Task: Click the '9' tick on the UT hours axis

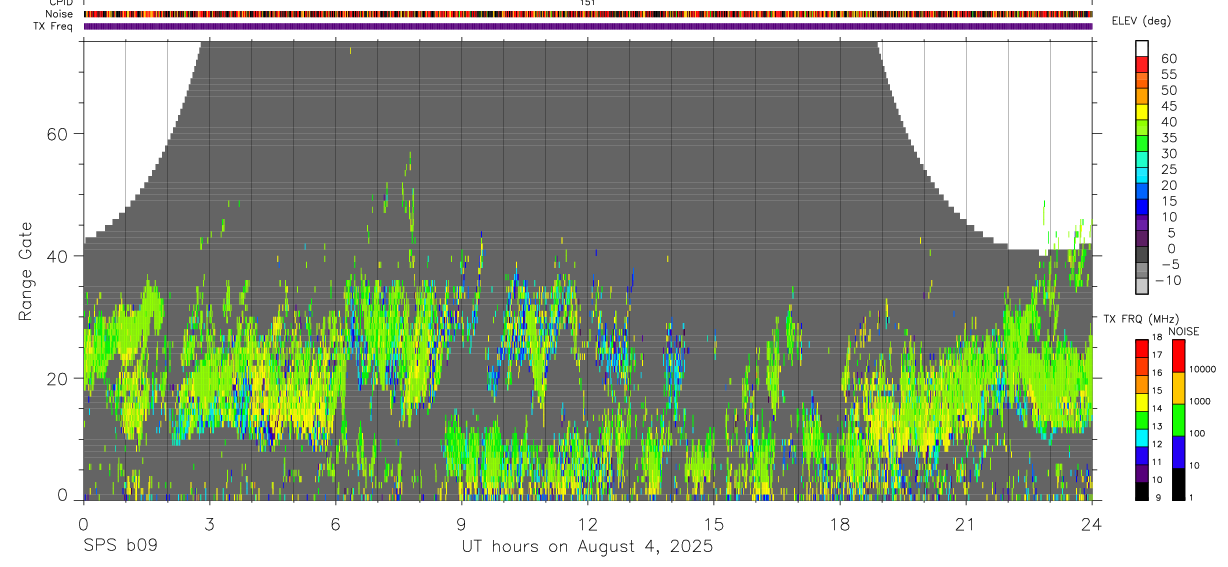Action: point(461,523)
